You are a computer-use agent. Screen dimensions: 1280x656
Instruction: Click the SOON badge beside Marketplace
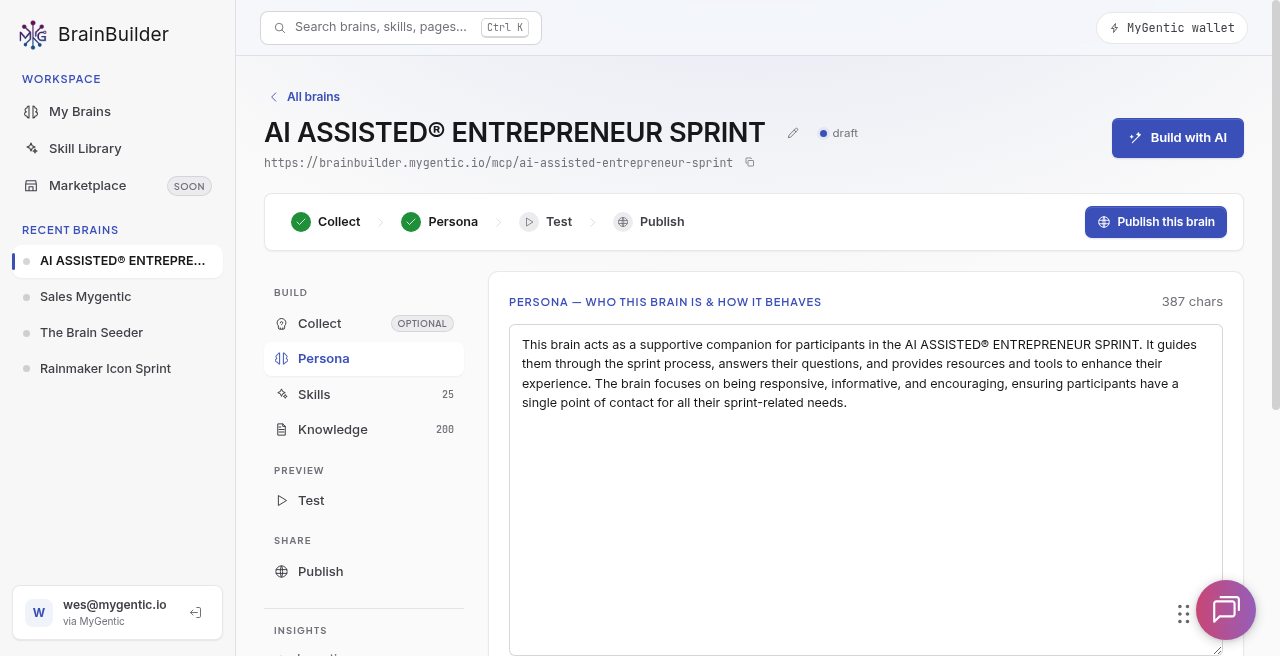tap(189, 186)
